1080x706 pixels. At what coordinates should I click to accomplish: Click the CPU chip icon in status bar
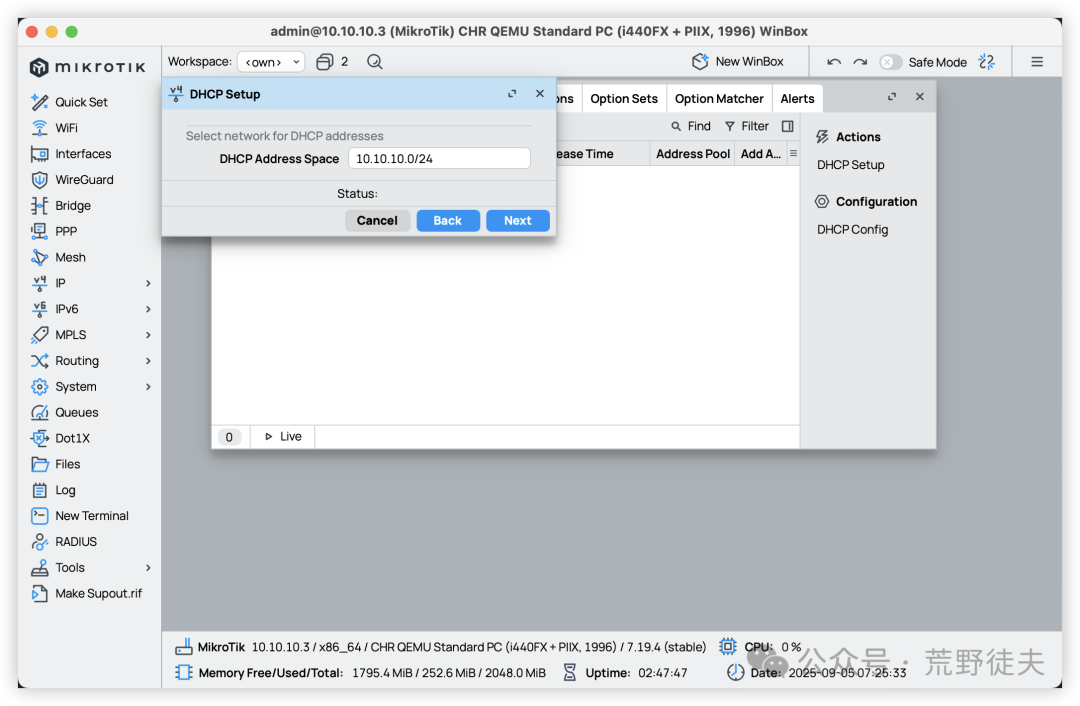tap(727, 647)
